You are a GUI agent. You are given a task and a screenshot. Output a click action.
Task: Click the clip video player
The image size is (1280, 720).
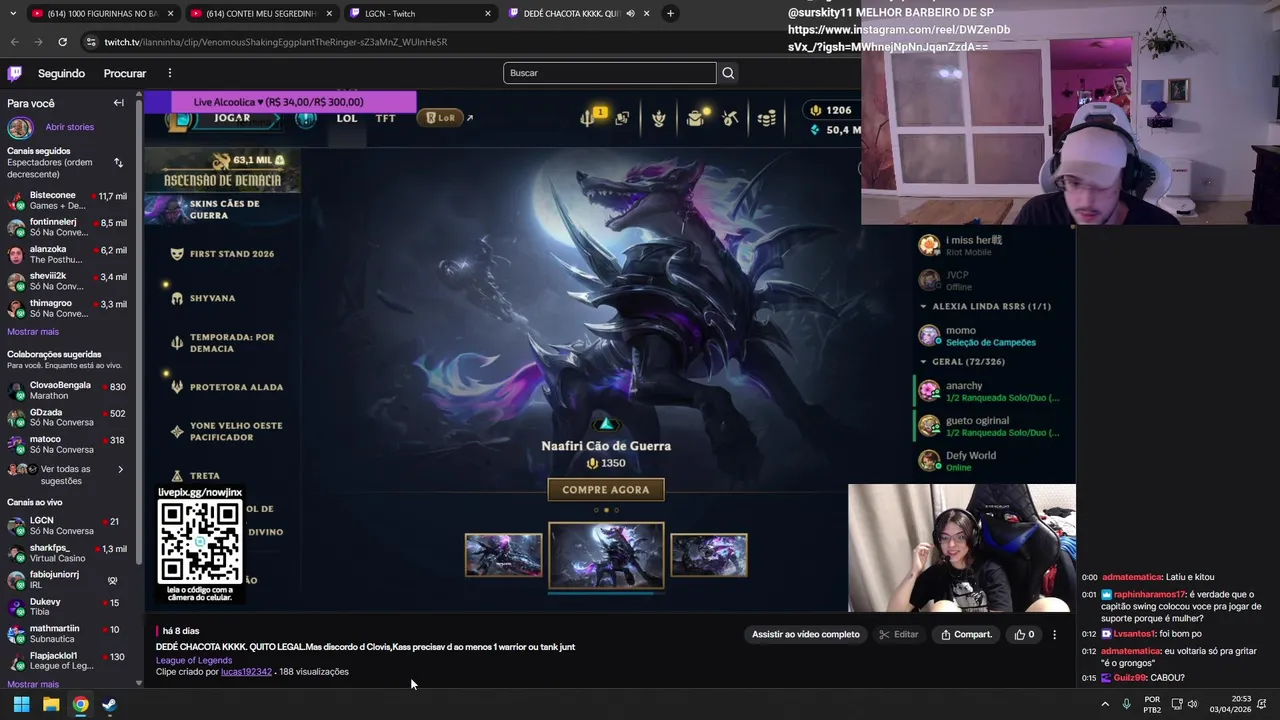coord(610,350)
